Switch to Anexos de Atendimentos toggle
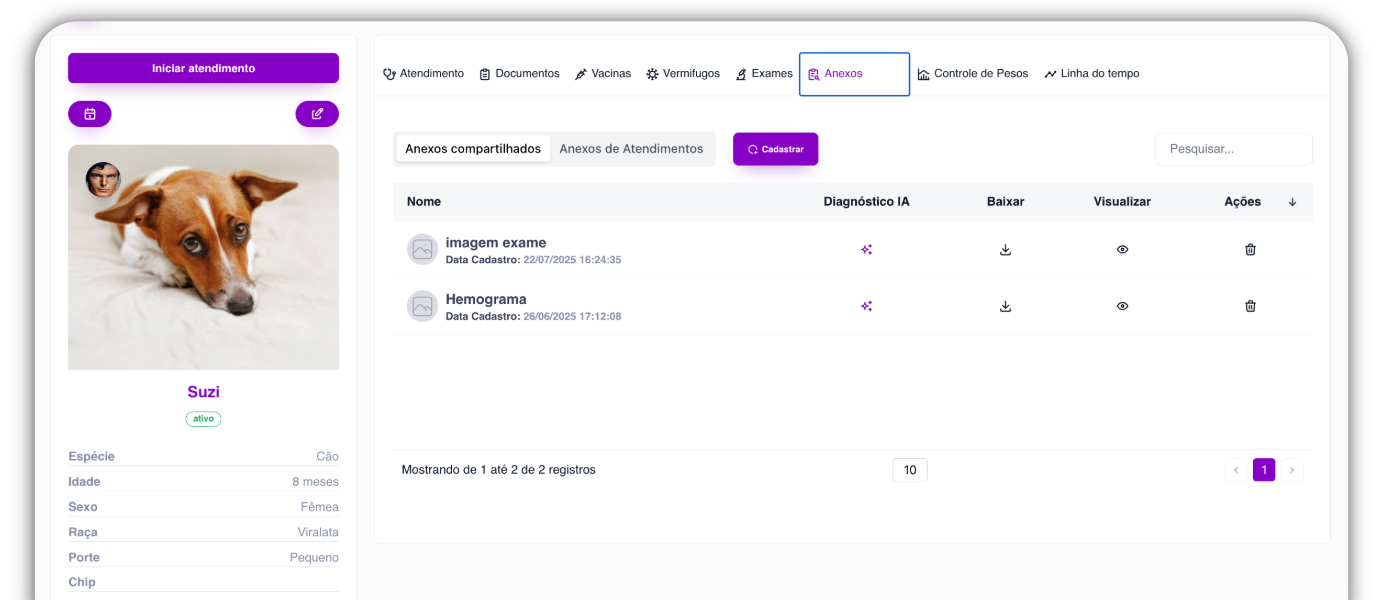 631,149
